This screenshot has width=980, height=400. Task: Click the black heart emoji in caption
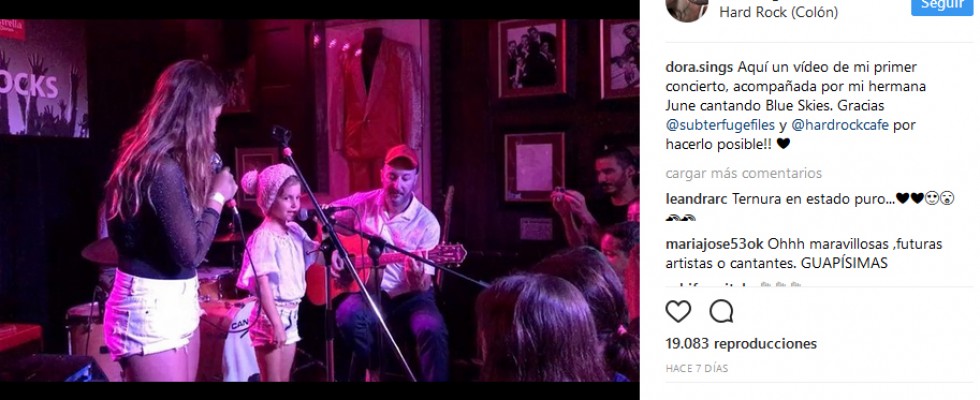coord(783,144)
